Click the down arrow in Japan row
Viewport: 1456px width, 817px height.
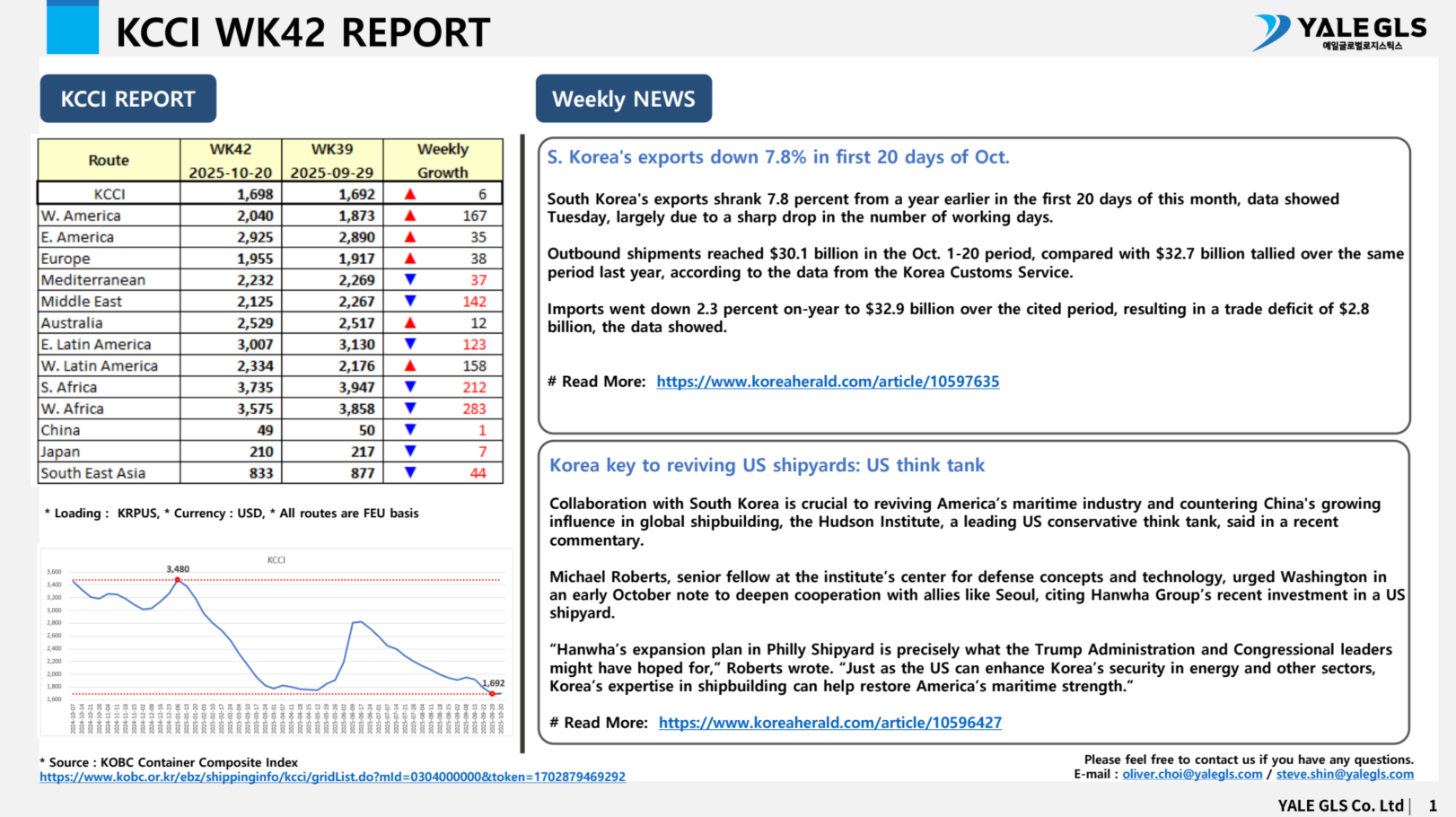[x=410, y=452]
